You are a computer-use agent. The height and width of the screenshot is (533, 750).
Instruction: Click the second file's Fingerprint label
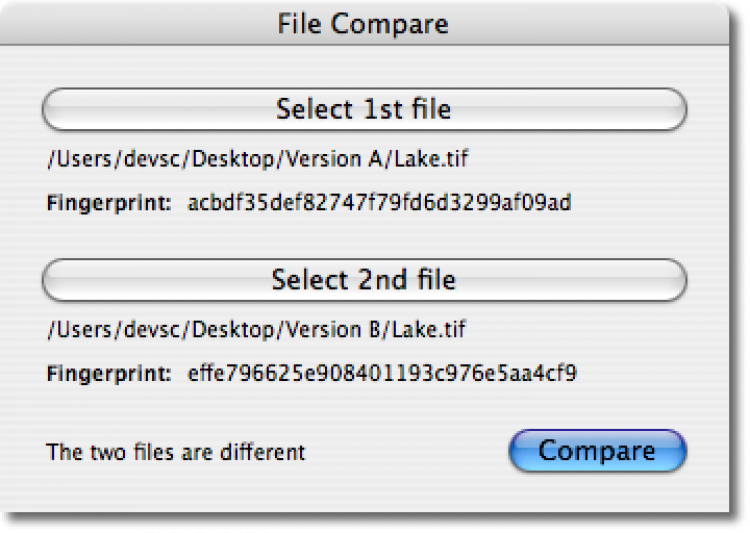click(109, 375)
